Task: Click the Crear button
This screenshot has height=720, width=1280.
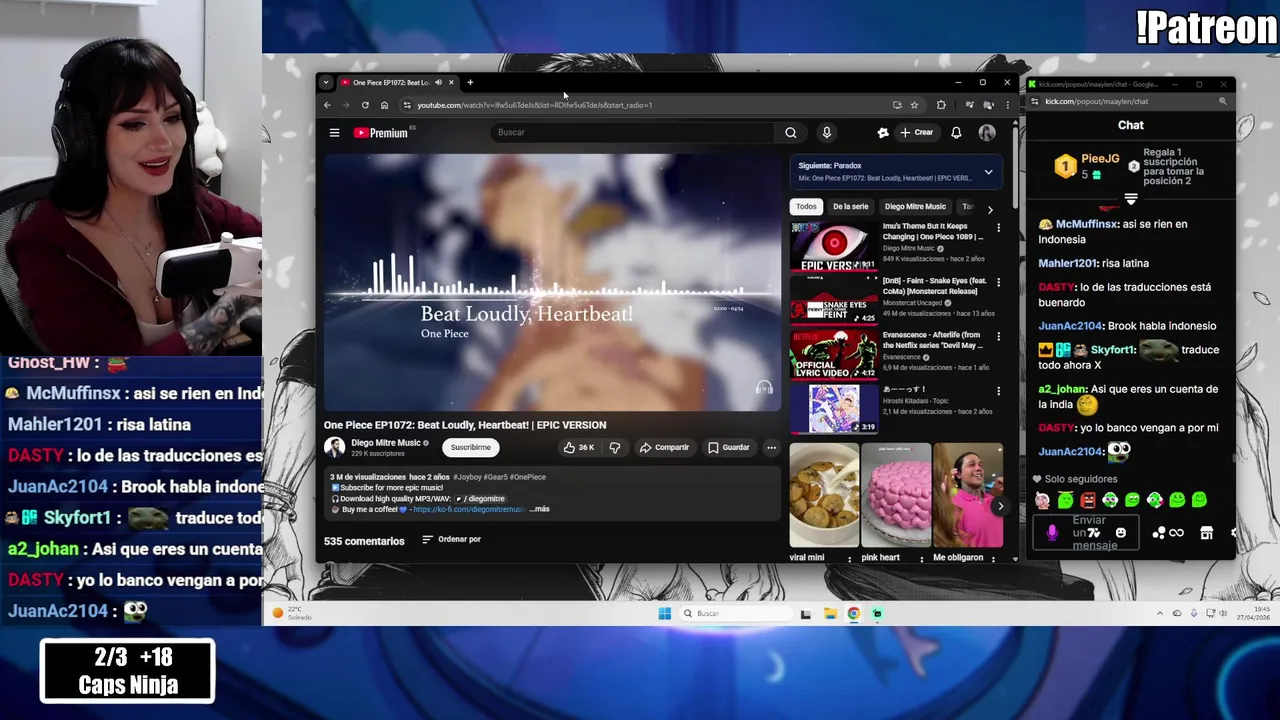Action: click(x=916, y=132)
